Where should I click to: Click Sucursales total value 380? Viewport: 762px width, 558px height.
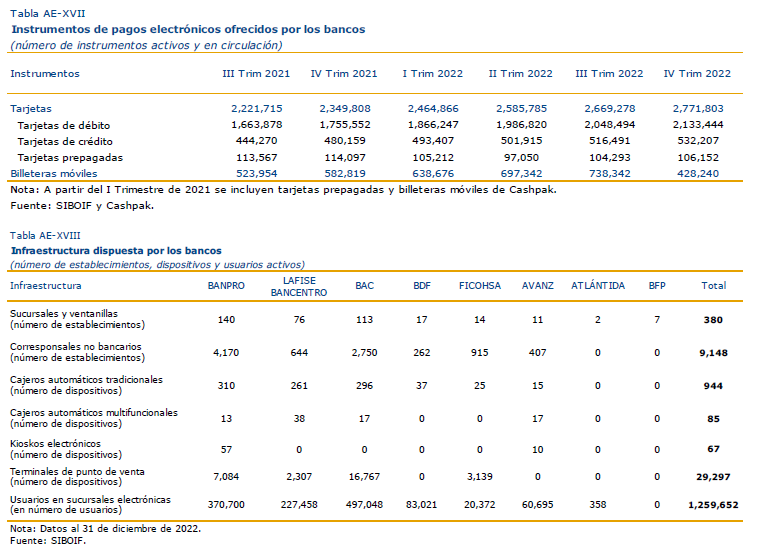[713, 320]
